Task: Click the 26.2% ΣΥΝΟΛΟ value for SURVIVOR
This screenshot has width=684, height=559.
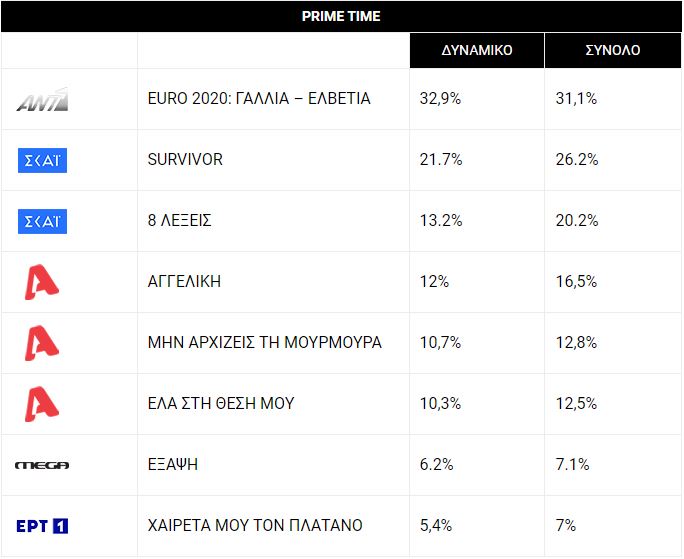Action: (576, 160)
